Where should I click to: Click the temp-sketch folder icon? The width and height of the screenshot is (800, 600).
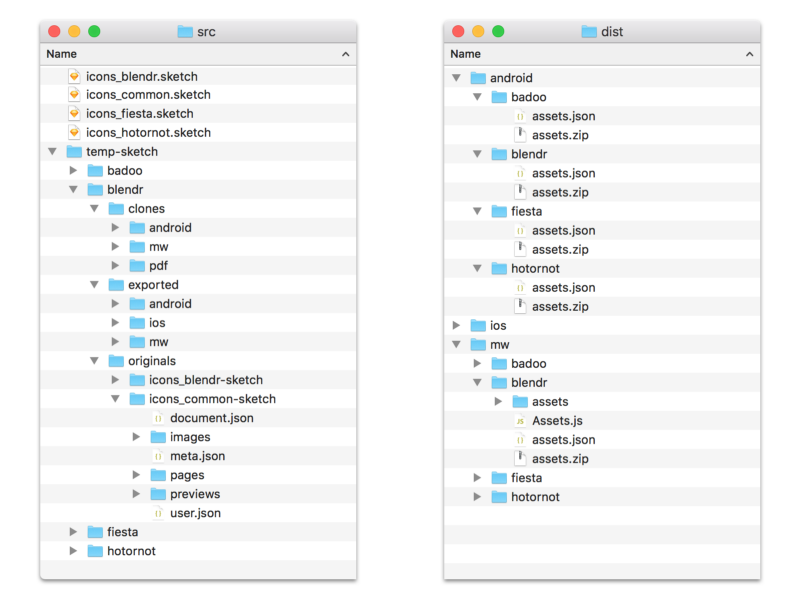(x=74, y=152)
